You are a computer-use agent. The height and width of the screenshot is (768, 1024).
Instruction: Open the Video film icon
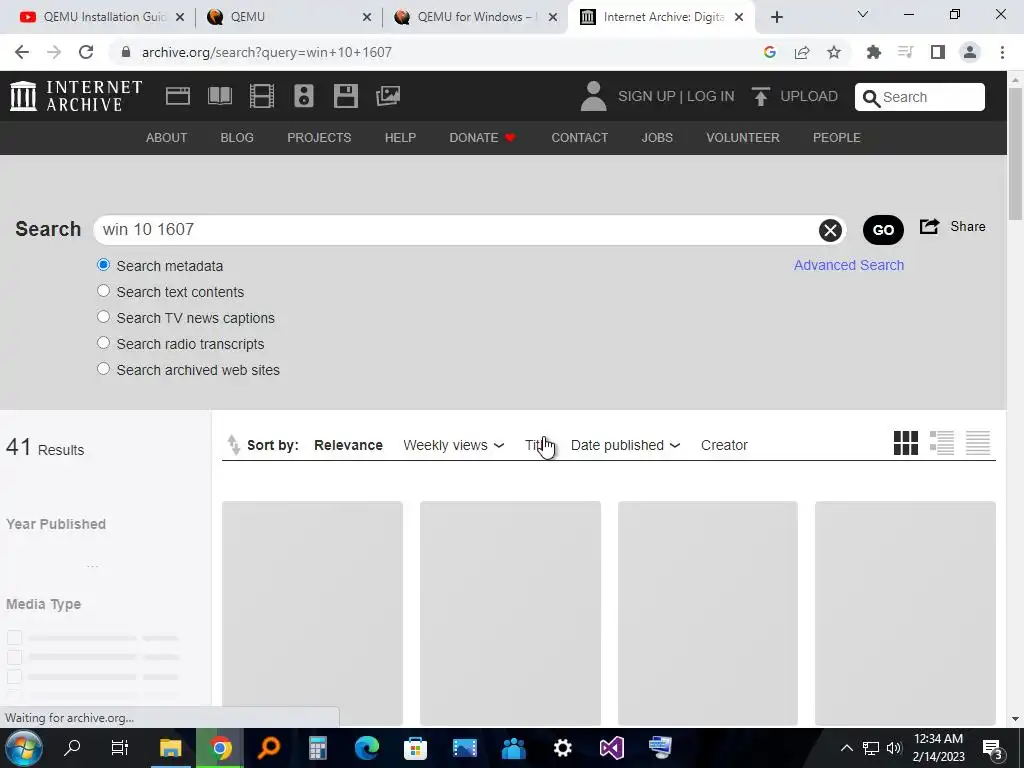pos(262,96)
